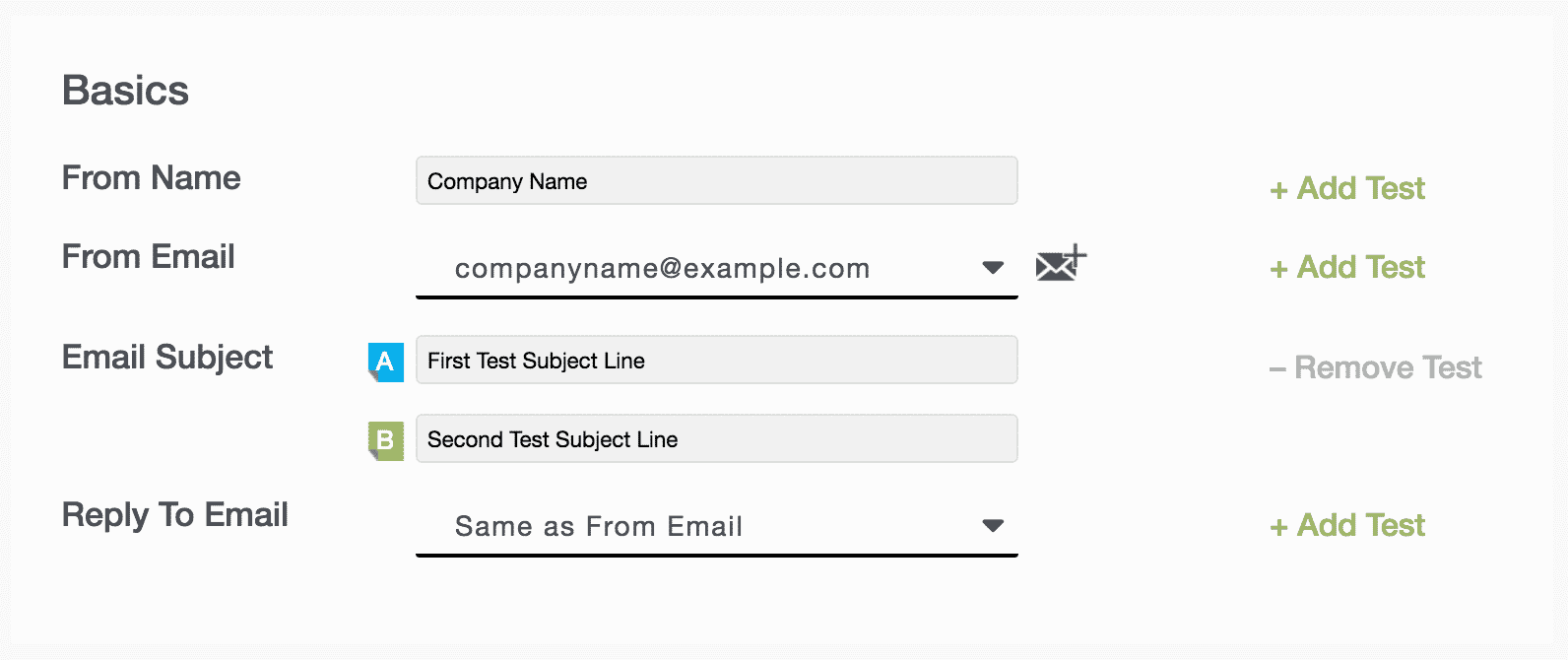
Task: Open the From Email dropdown arrow
Action: pos(993,268)
